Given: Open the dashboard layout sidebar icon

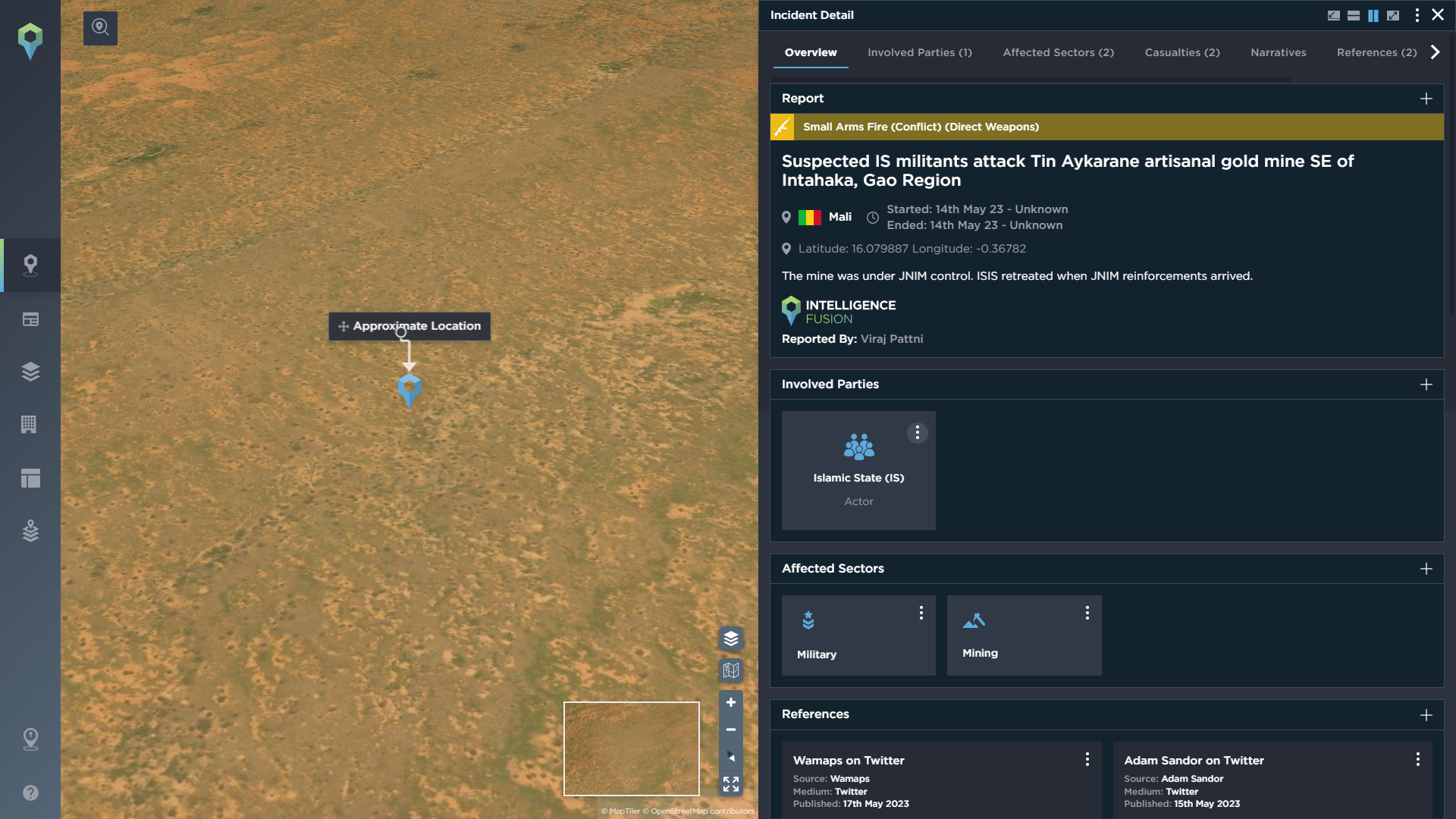Looking at the screenshot, I should (30, 479).
